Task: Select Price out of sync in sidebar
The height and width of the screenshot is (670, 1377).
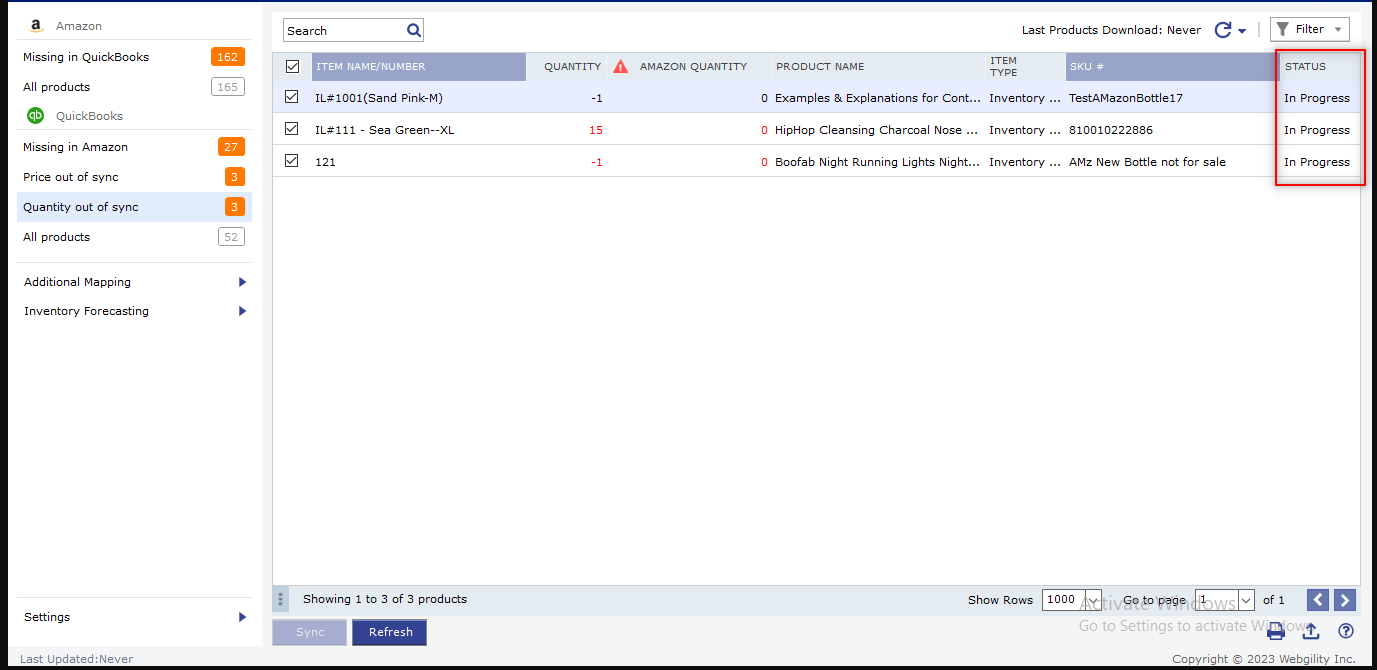Action: pos(71,177)
